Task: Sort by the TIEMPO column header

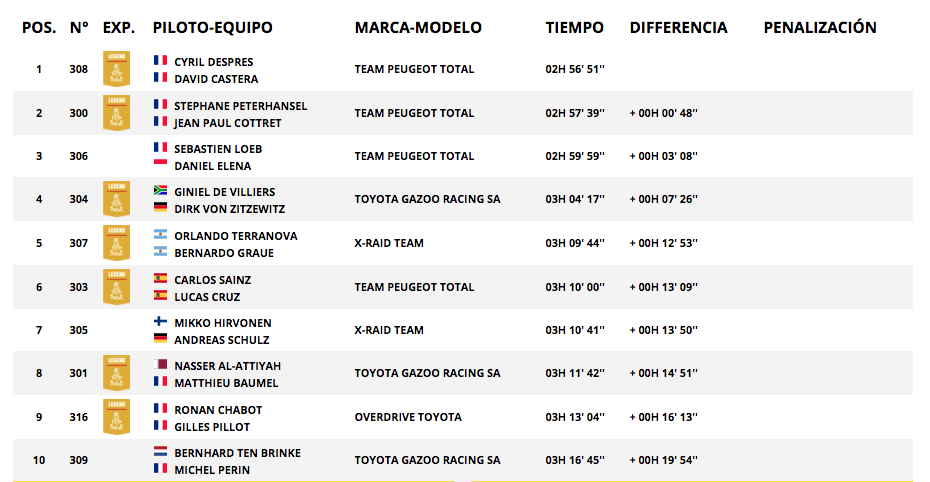Action: coord(574,27)
